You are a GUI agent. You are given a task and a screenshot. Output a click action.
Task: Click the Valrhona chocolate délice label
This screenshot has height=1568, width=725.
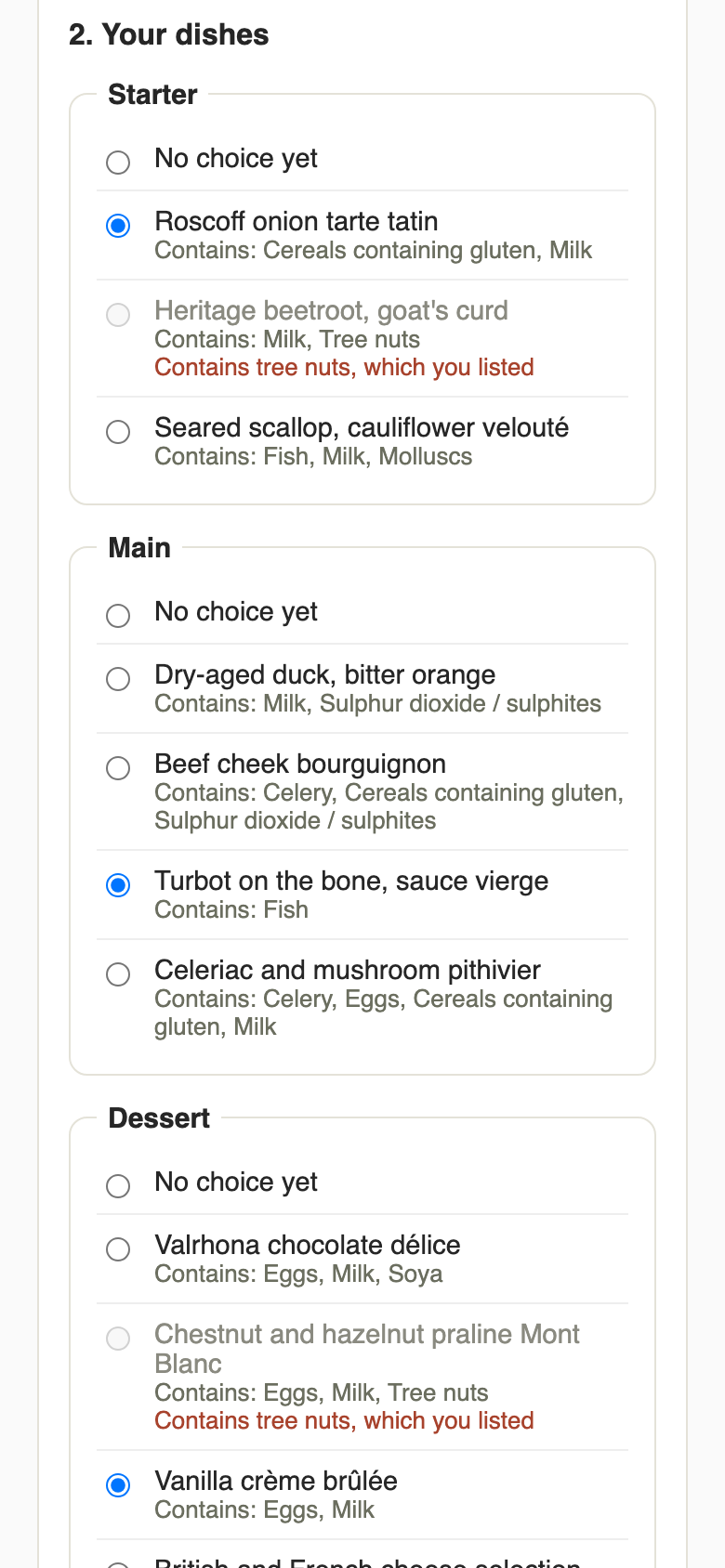pos(308,1245)
